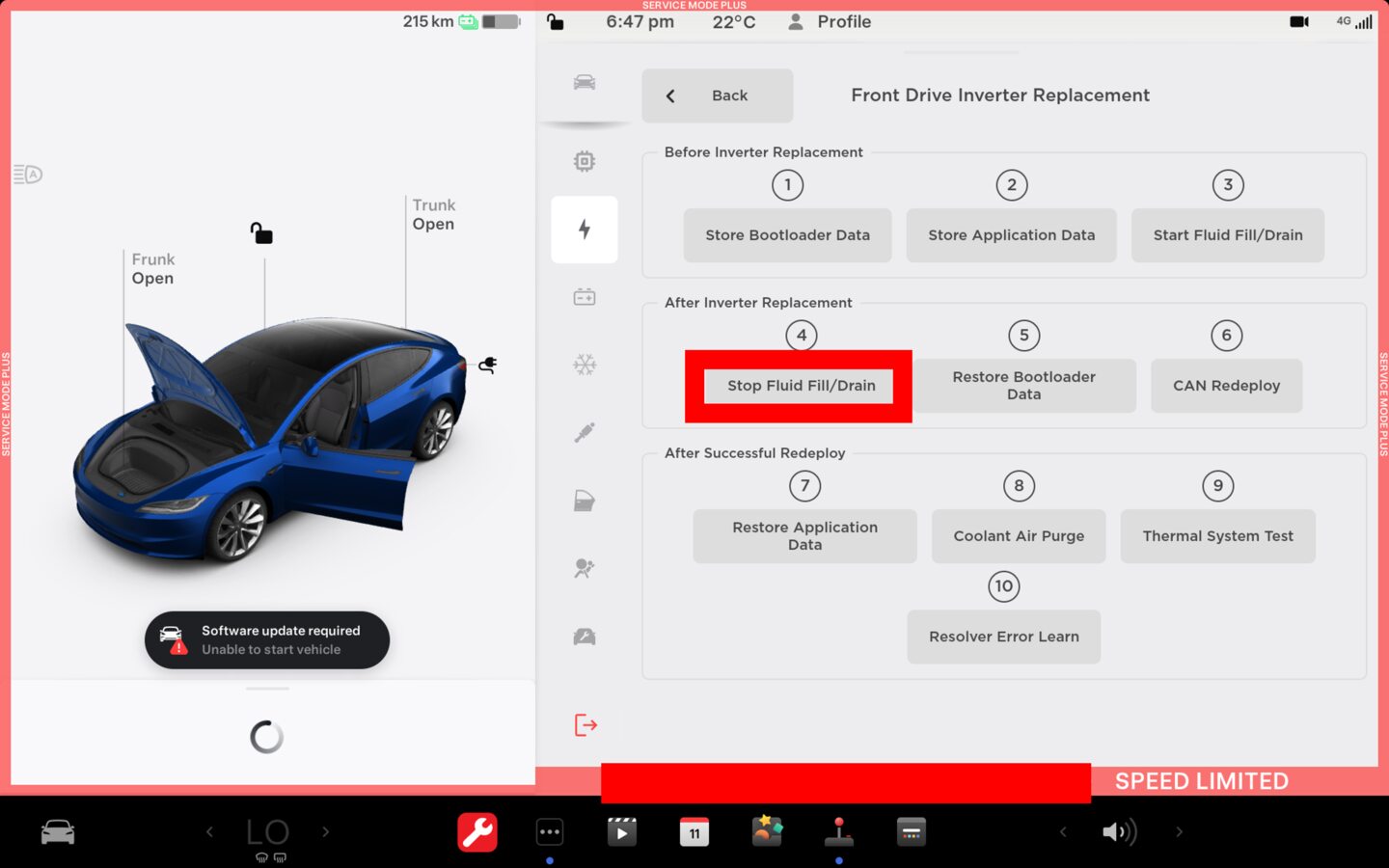The width and height of the screenshot is (1389, 868).
Task: Click the volume speaker icon
Action: point(1118,831)
